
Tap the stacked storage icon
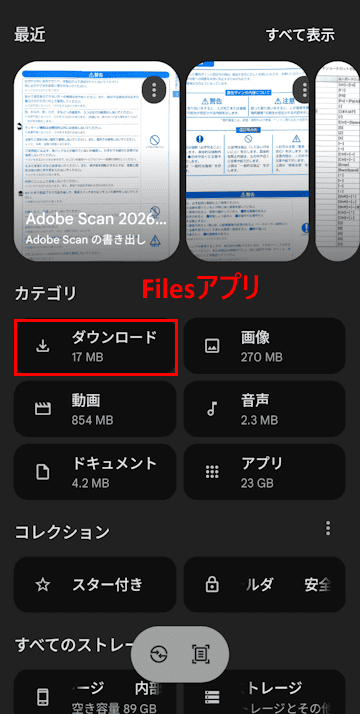(213, 697)
